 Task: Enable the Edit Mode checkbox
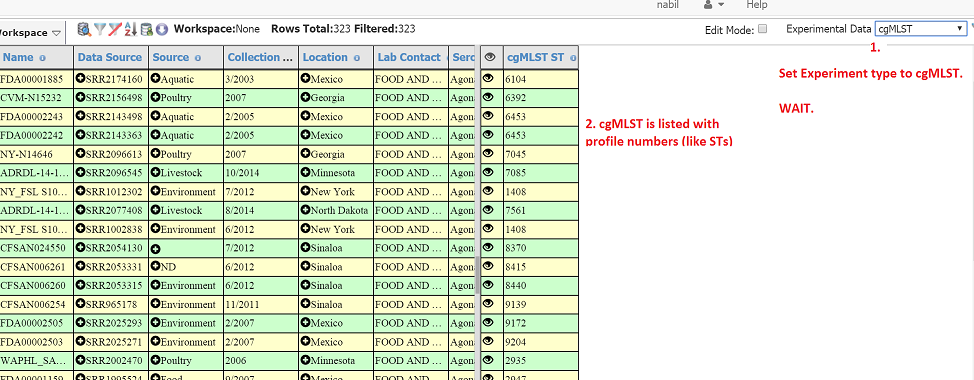(x=763, y=29)
